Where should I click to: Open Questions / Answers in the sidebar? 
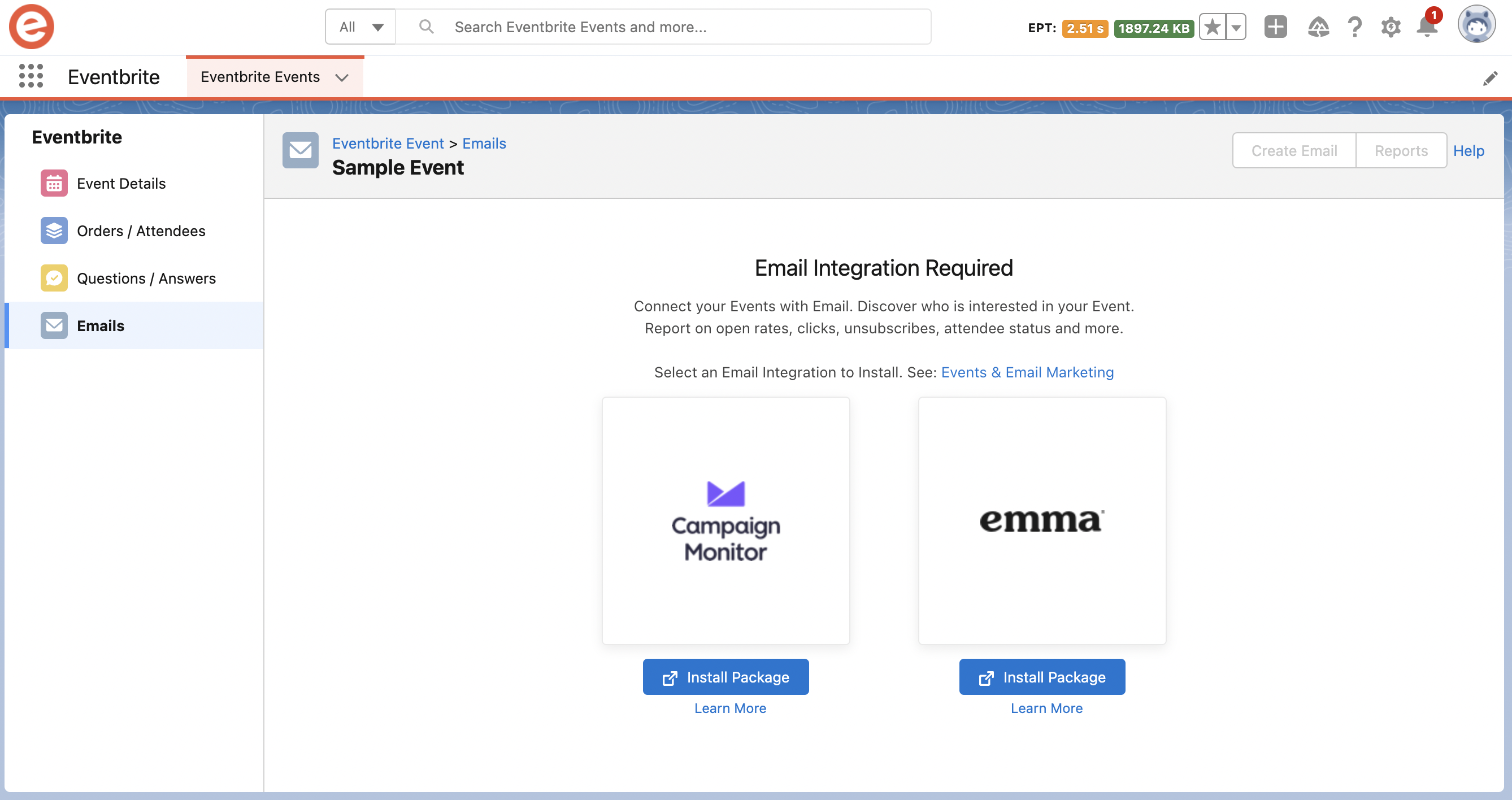(134, 278)
